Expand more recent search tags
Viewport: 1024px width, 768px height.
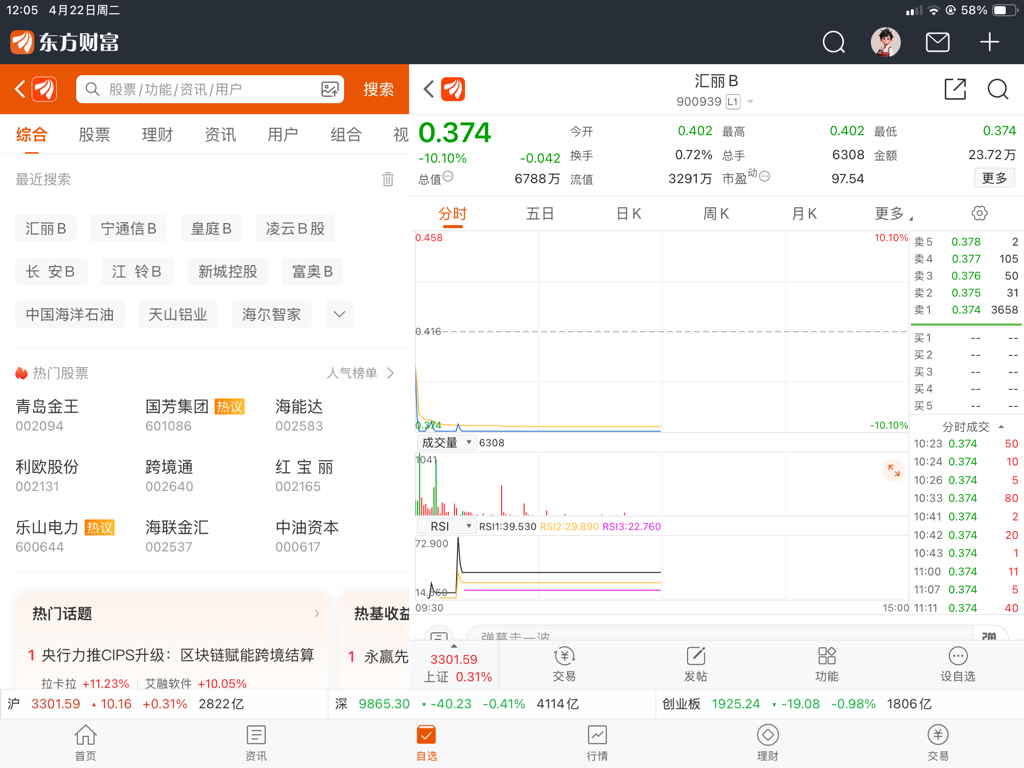[339, 314]
